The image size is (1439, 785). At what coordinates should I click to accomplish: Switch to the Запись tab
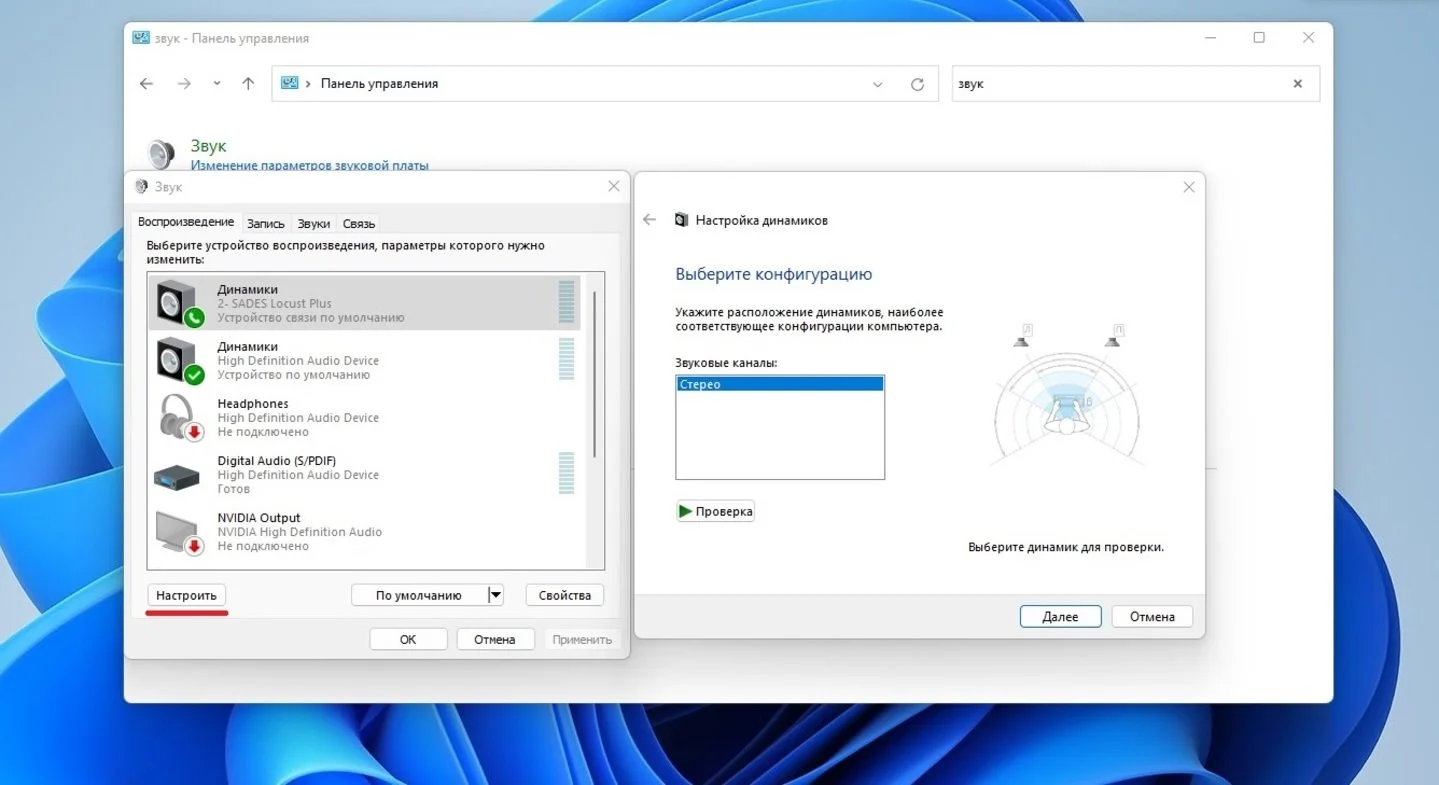click(265, 224)
